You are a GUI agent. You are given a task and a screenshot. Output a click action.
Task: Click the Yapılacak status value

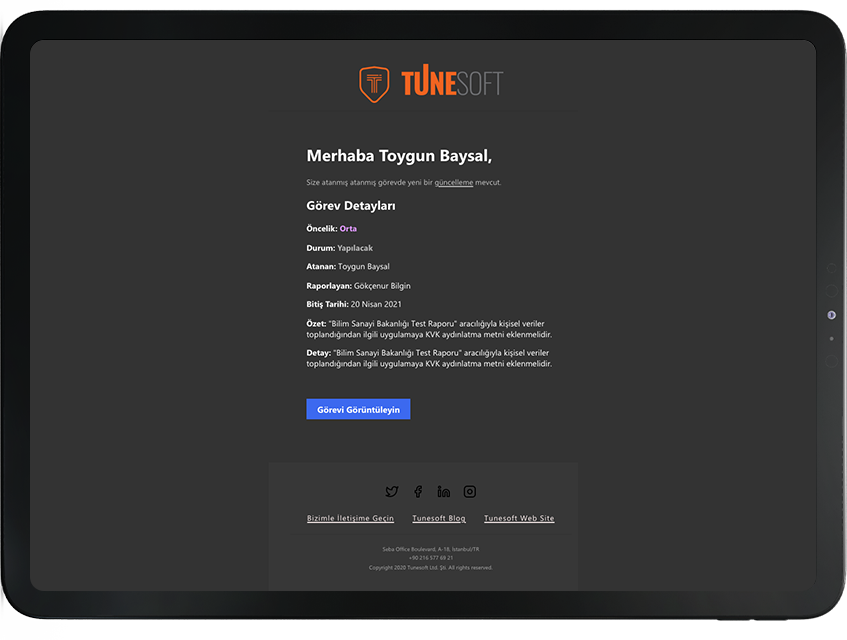point(355,248)
